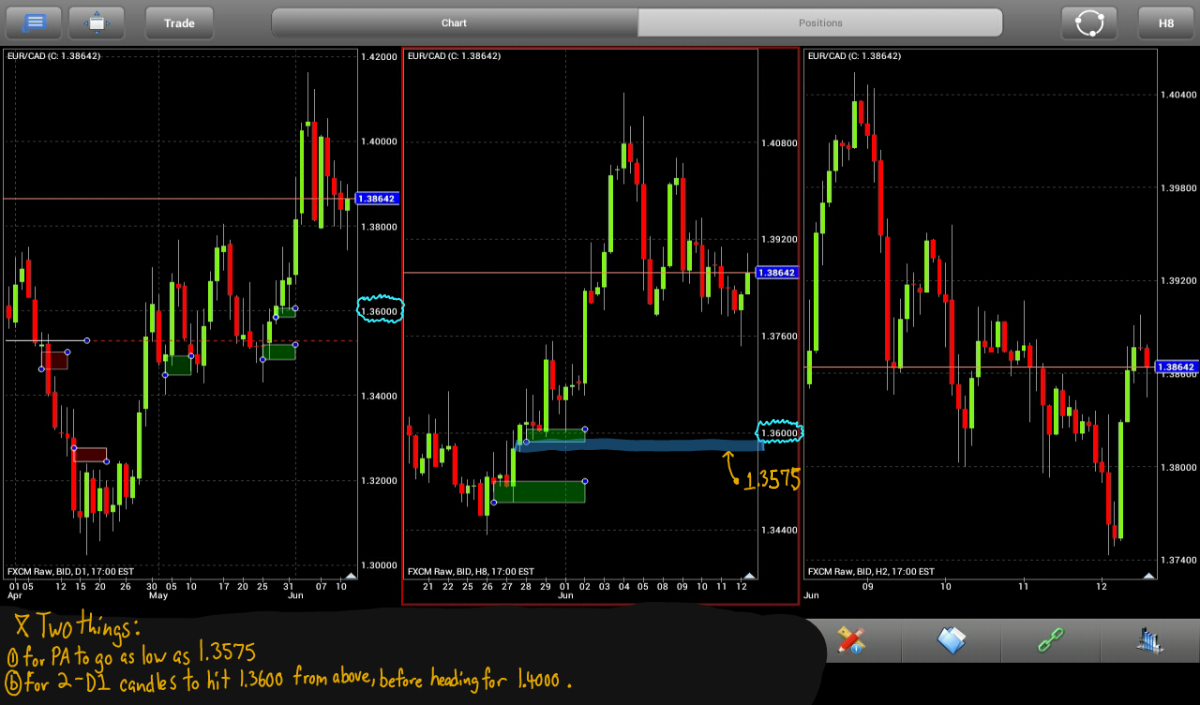The image size is (1200, 705).
Task: Open the blue folder templates icon
Action: [951, 640]
